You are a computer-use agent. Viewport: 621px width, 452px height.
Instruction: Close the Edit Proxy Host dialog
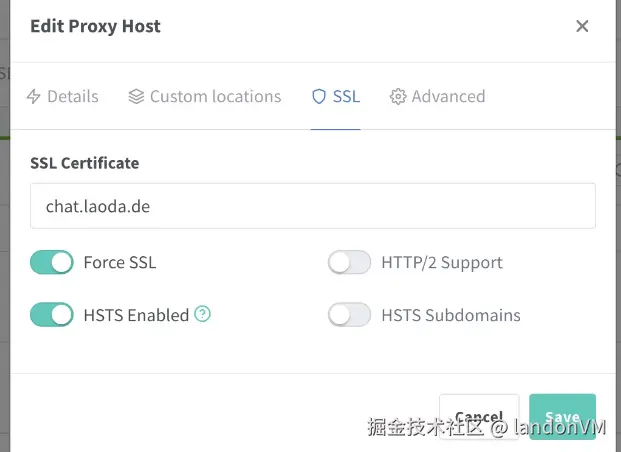(x=582, y=27)
